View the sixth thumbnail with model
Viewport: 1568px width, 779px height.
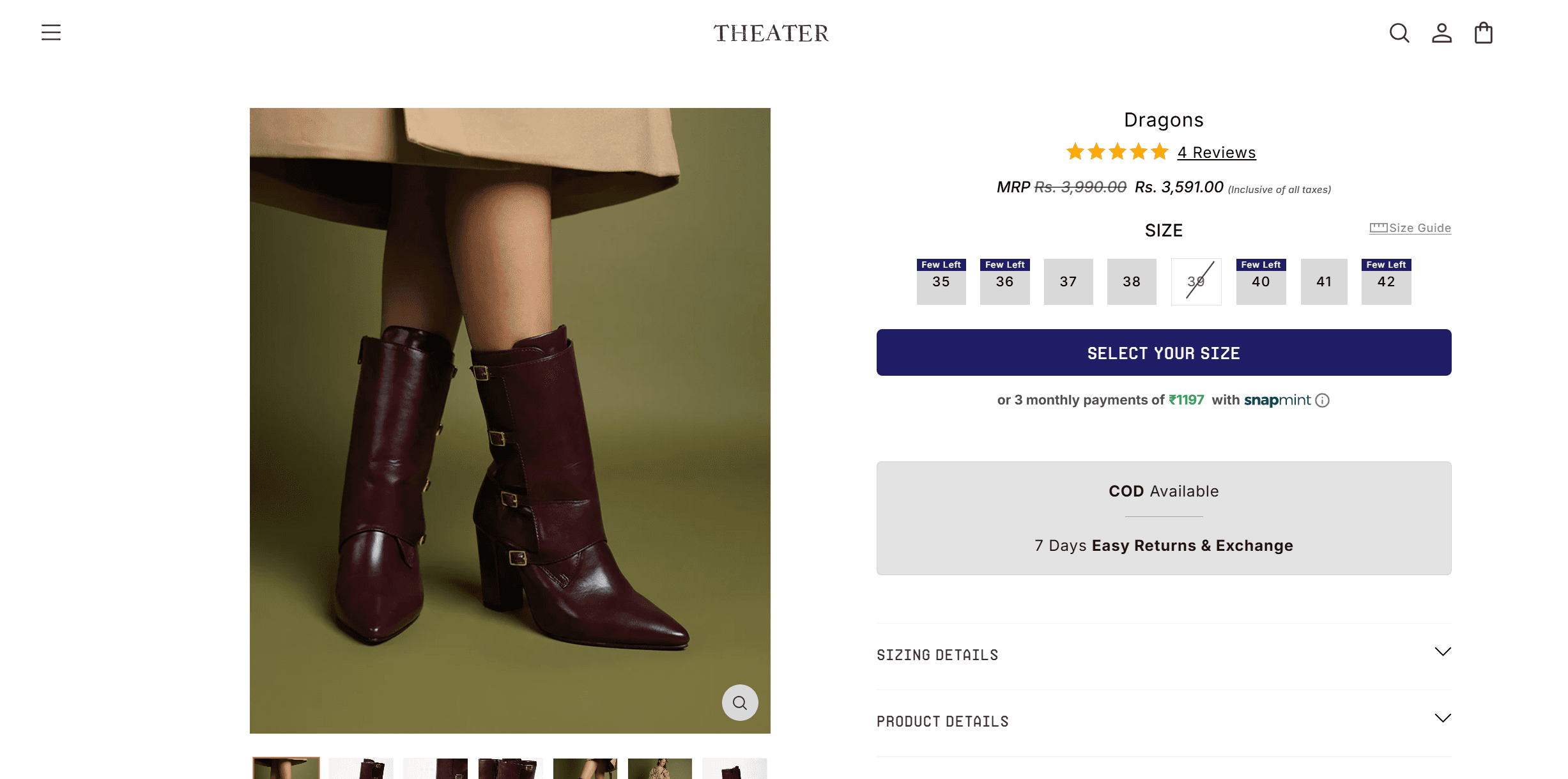[x=659, y=767]
